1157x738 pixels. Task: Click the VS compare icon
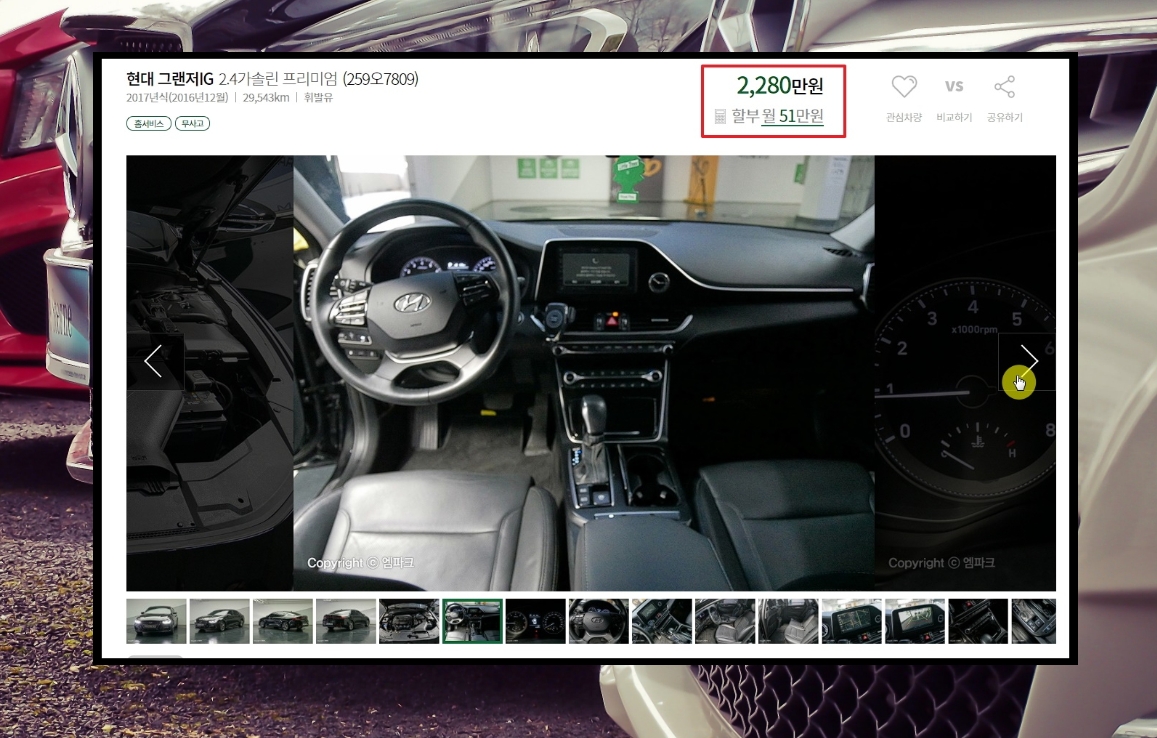(x=954, y=86)
